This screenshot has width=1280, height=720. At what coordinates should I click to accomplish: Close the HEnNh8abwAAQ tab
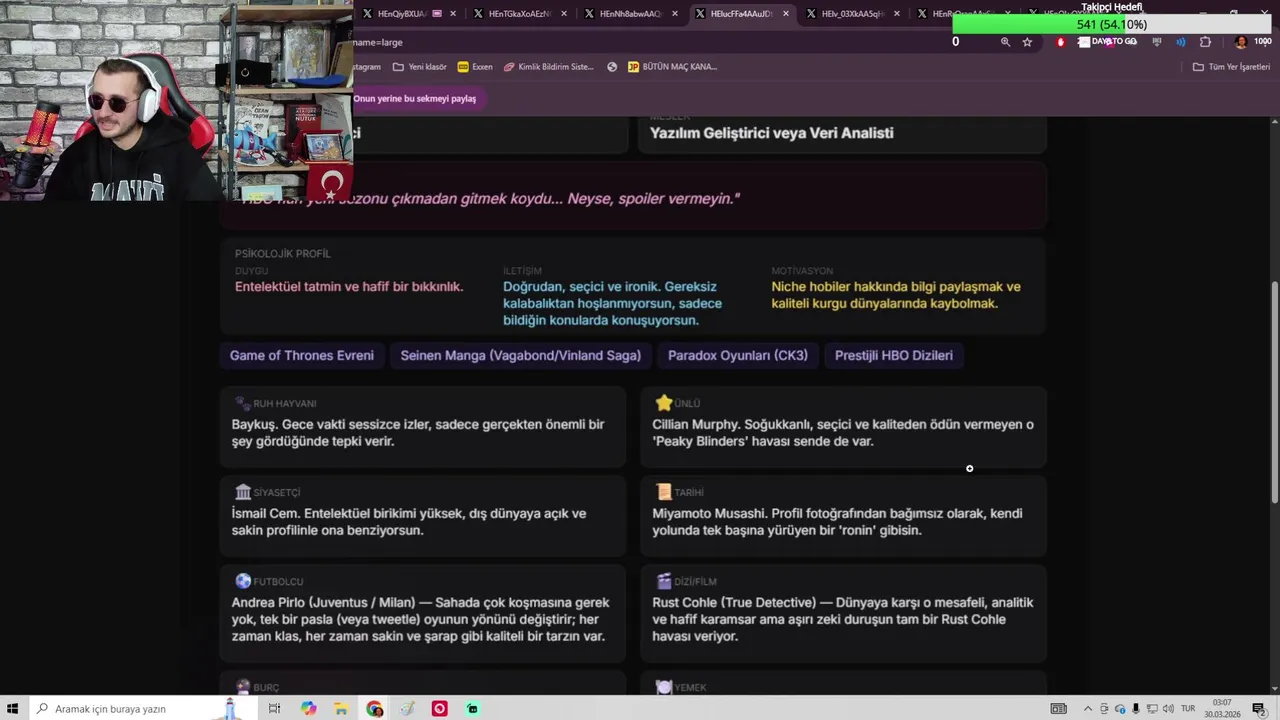point(675,14)
